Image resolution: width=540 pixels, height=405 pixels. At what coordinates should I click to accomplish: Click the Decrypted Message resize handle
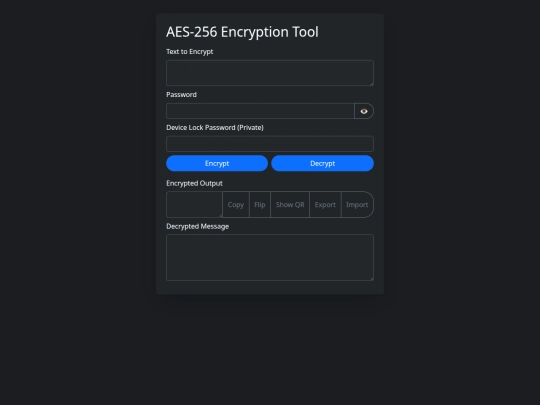[x=372, y=279]
